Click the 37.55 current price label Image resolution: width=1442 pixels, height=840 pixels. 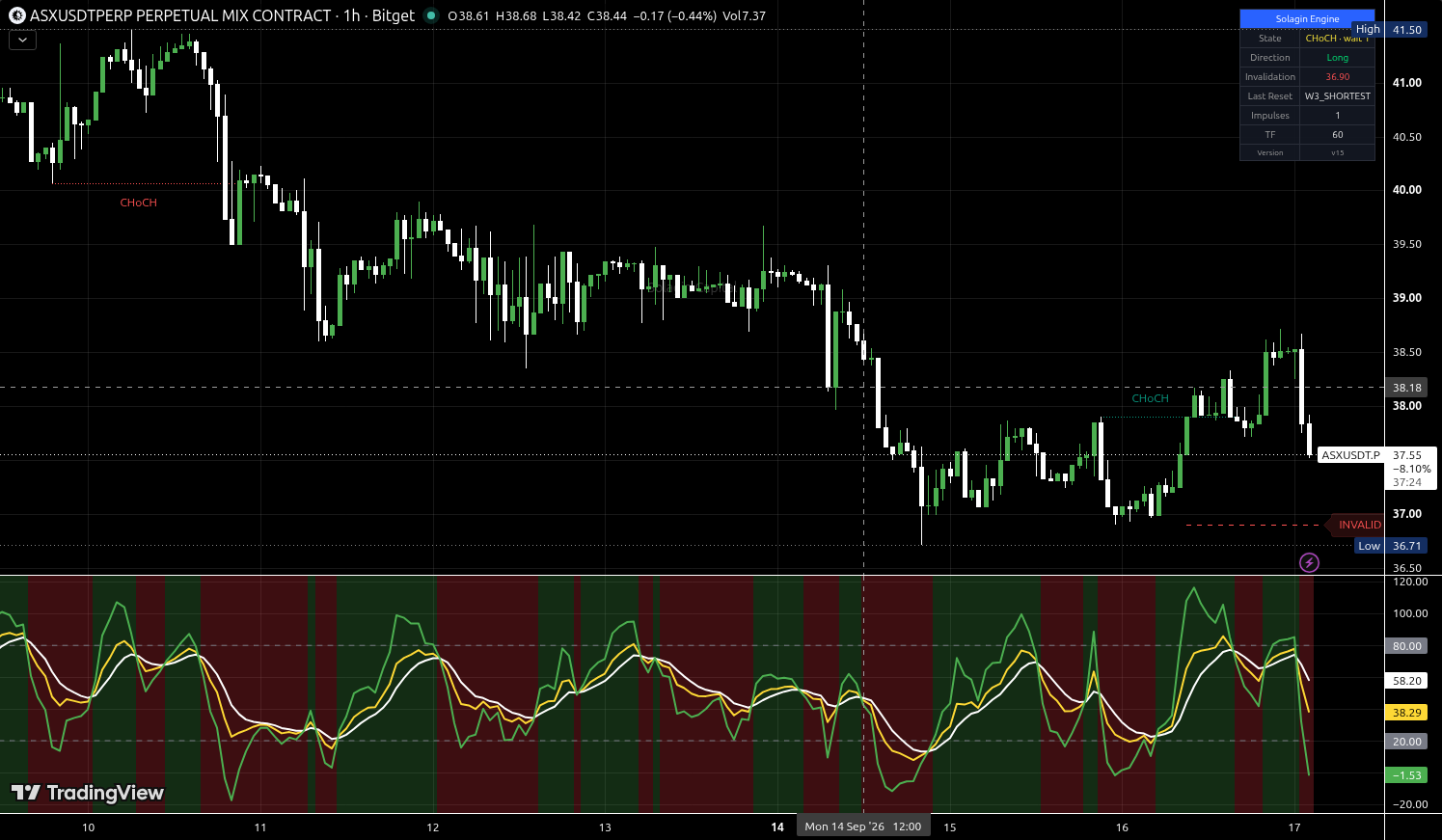1407,455
